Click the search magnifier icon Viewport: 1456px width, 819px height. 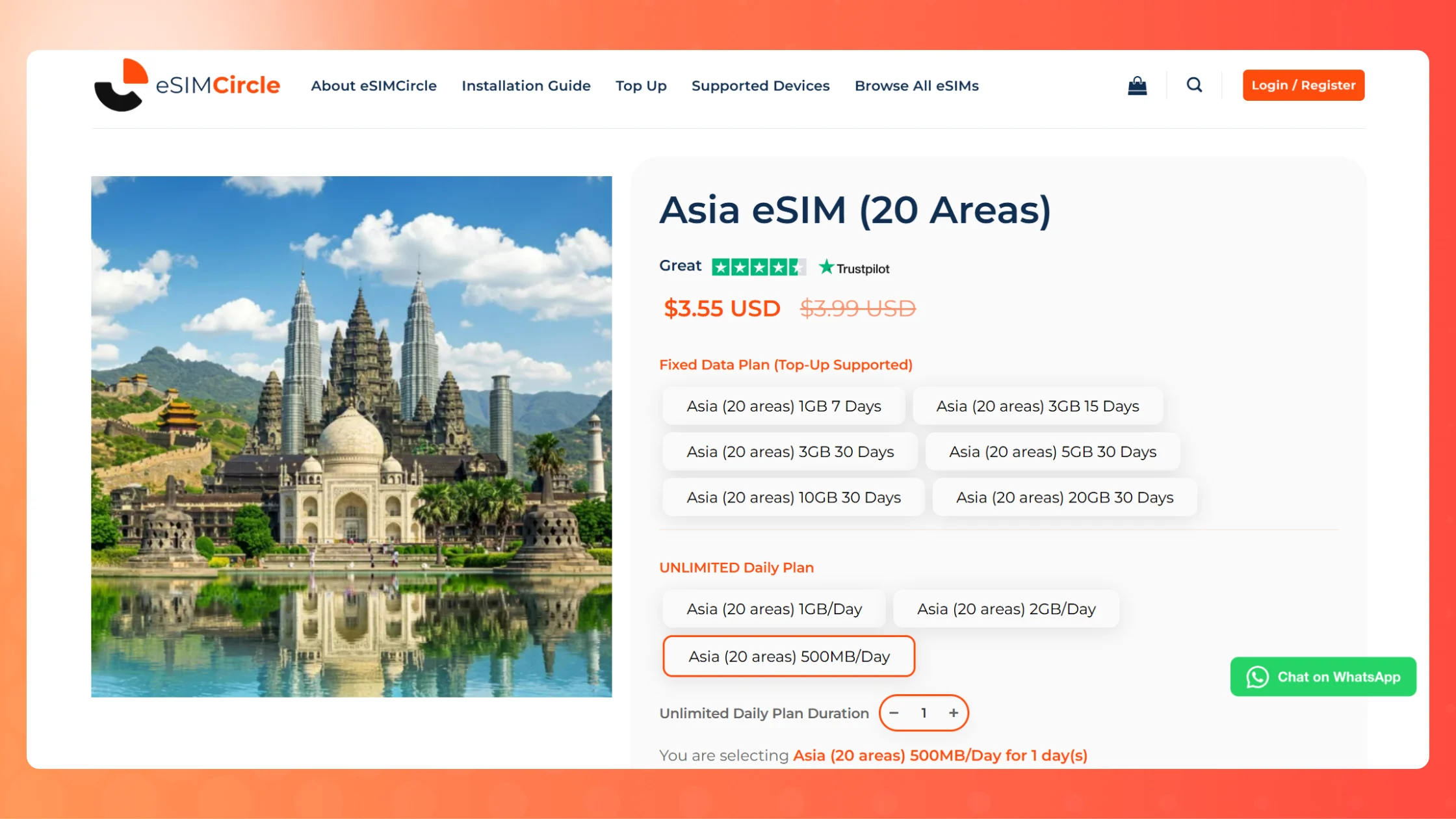point(1194,85)
